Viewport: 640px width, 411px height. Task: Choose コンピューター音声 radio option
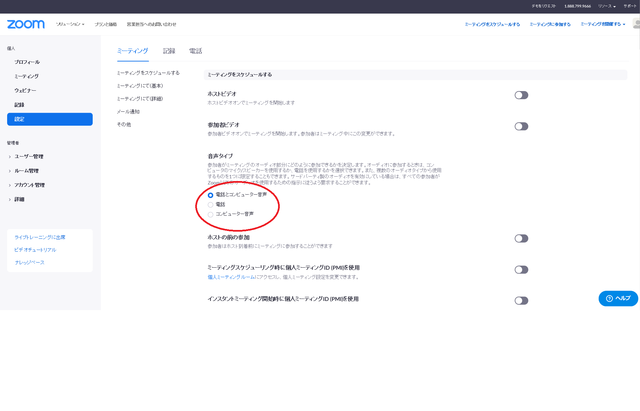point(211,214)
